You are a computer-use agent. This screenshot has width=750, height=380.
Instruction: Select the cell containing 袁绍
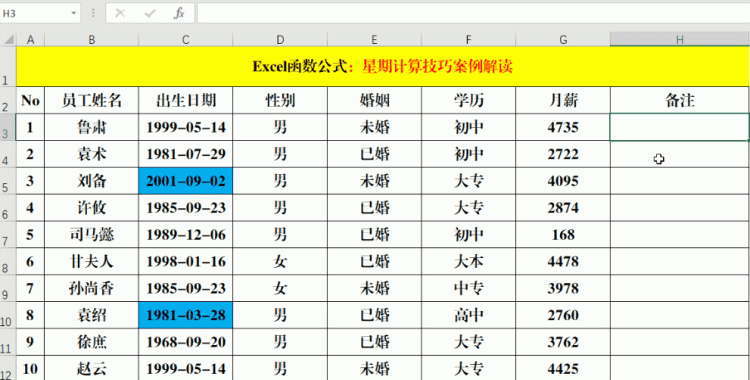tap(91, 315)
